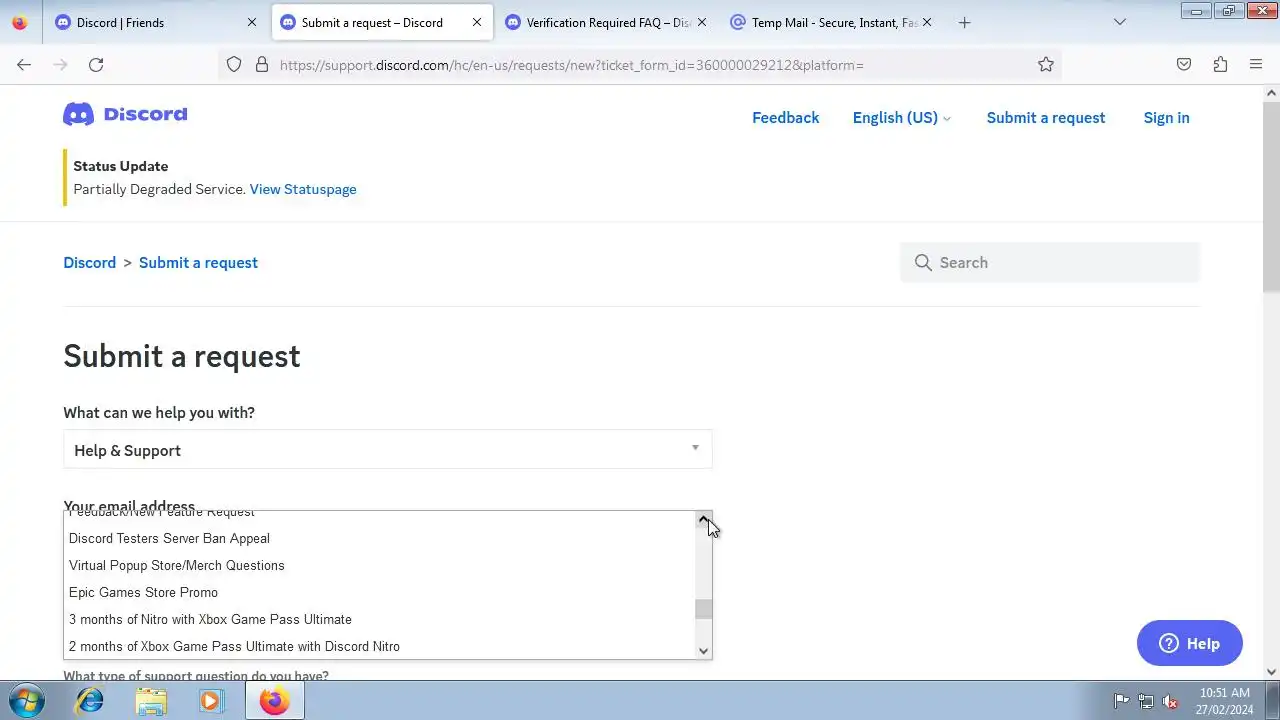The image size is (1280, 720).
Task: Click the dropdown list scrollbar thumb
Action: 704,609
